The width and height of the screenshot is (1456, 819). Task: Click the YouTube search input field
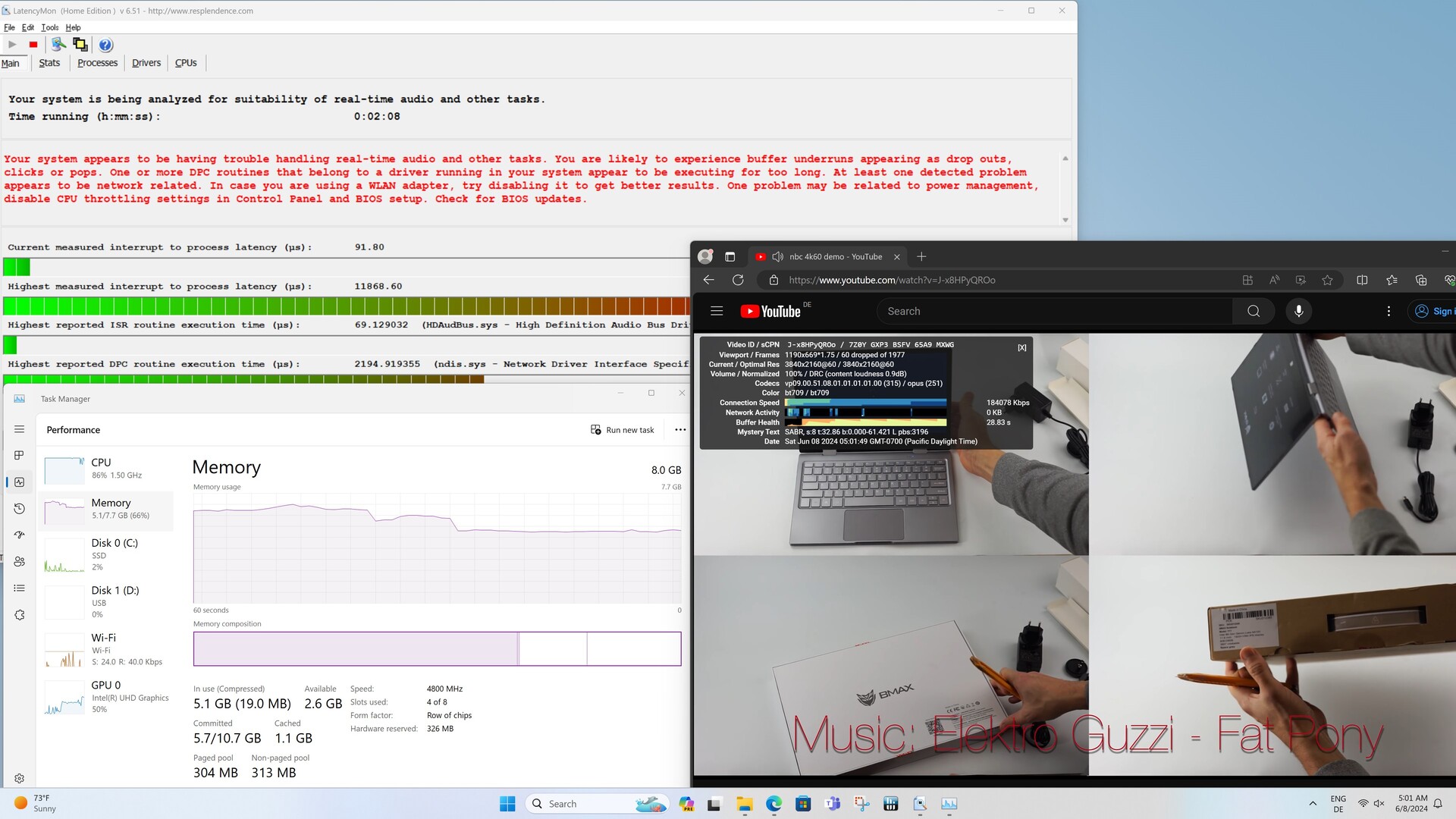pyautogui.click(x=1054, y=311)
